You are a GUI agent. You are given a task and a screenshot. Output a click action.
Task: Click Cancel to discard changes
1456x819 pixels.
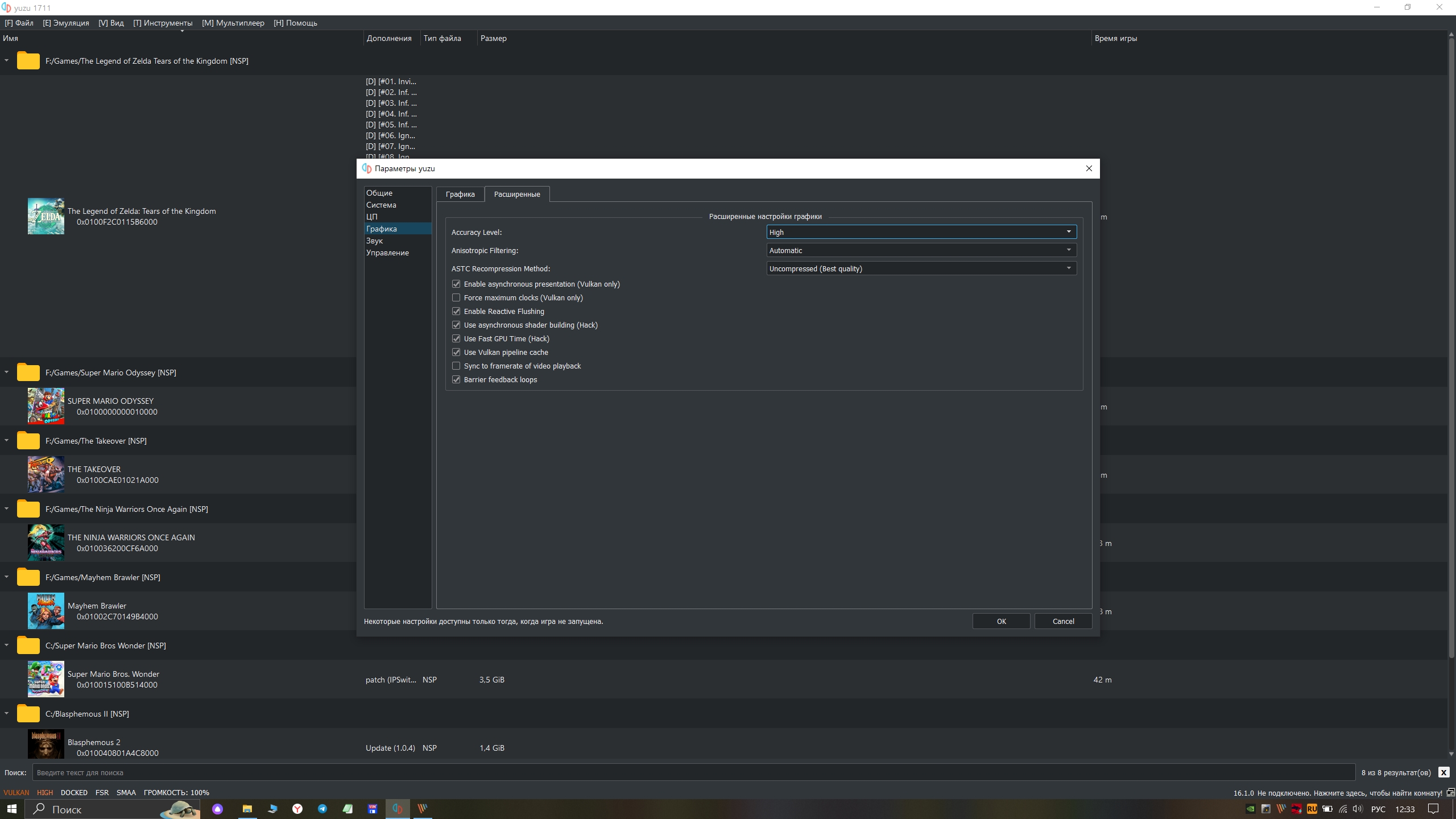tap(1063, 621)
